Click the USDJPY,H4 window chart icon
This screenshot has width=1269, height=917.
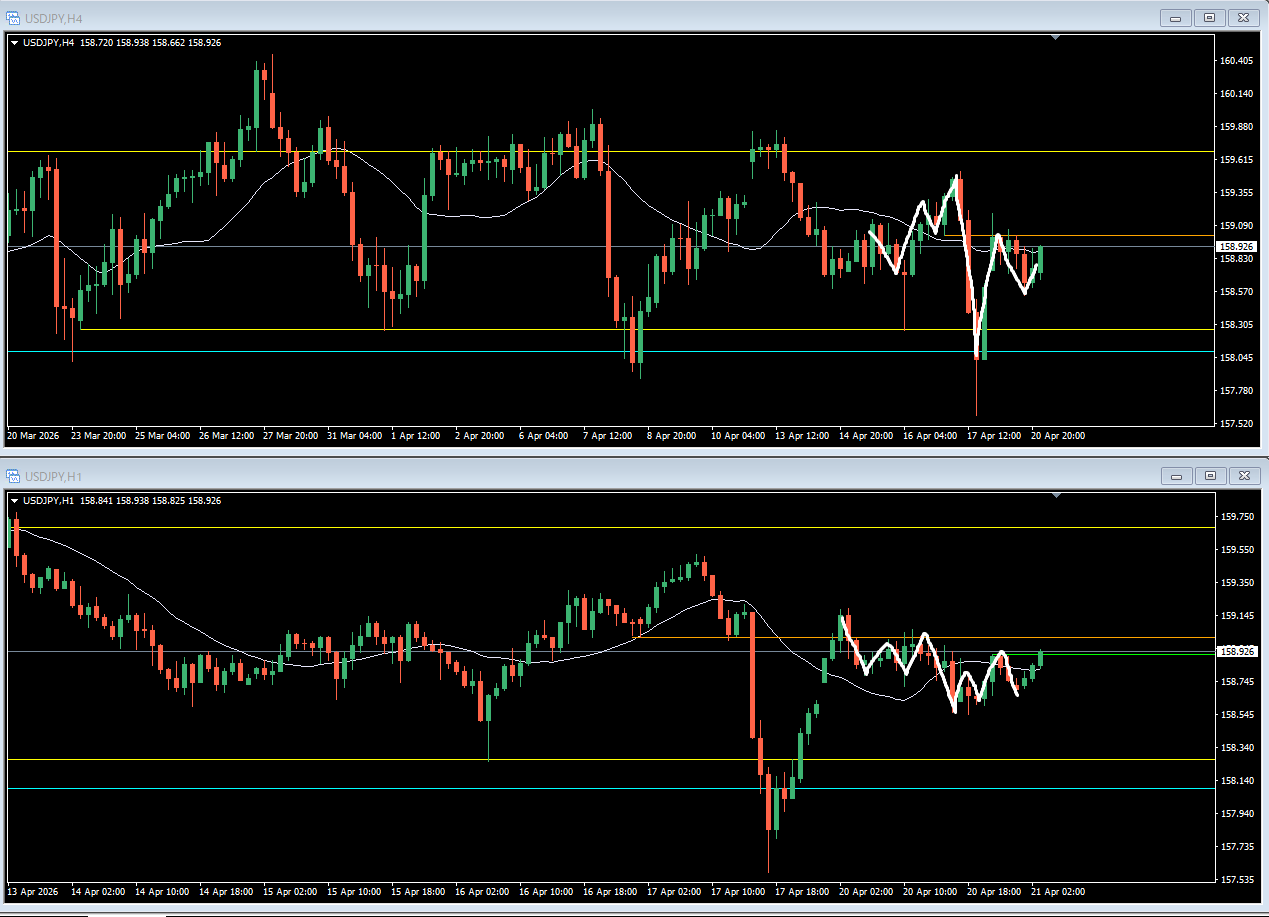pos(14,17)
